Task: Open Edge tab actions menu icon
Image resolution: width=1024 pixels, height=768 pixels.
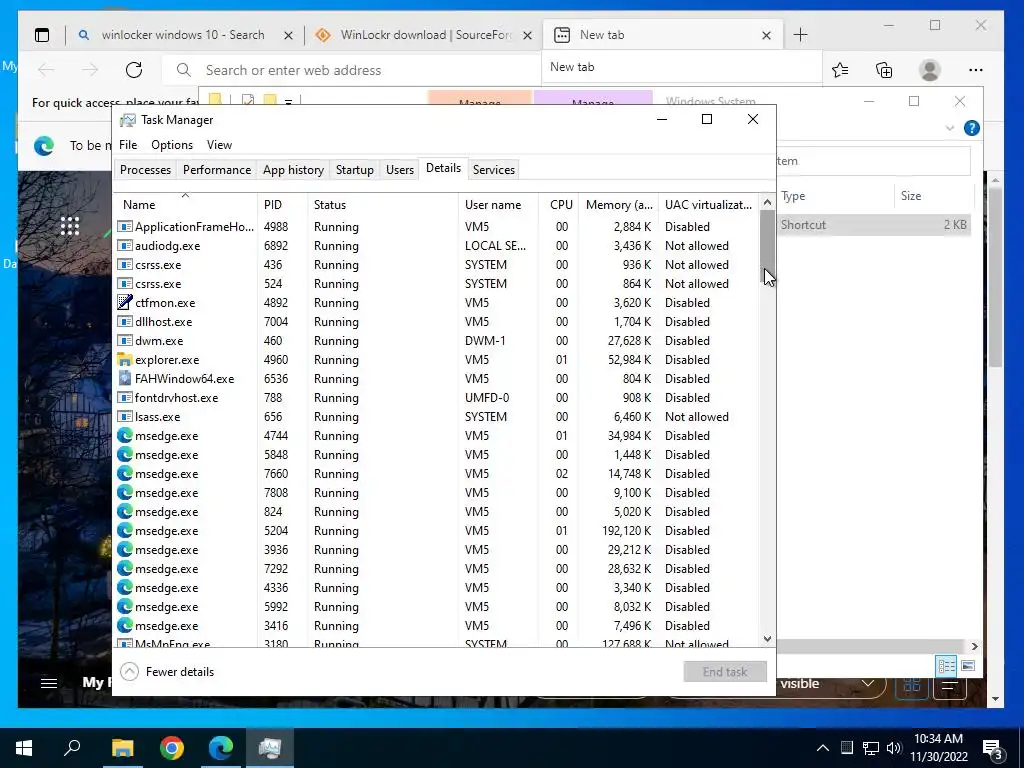Action: point(42,35)
